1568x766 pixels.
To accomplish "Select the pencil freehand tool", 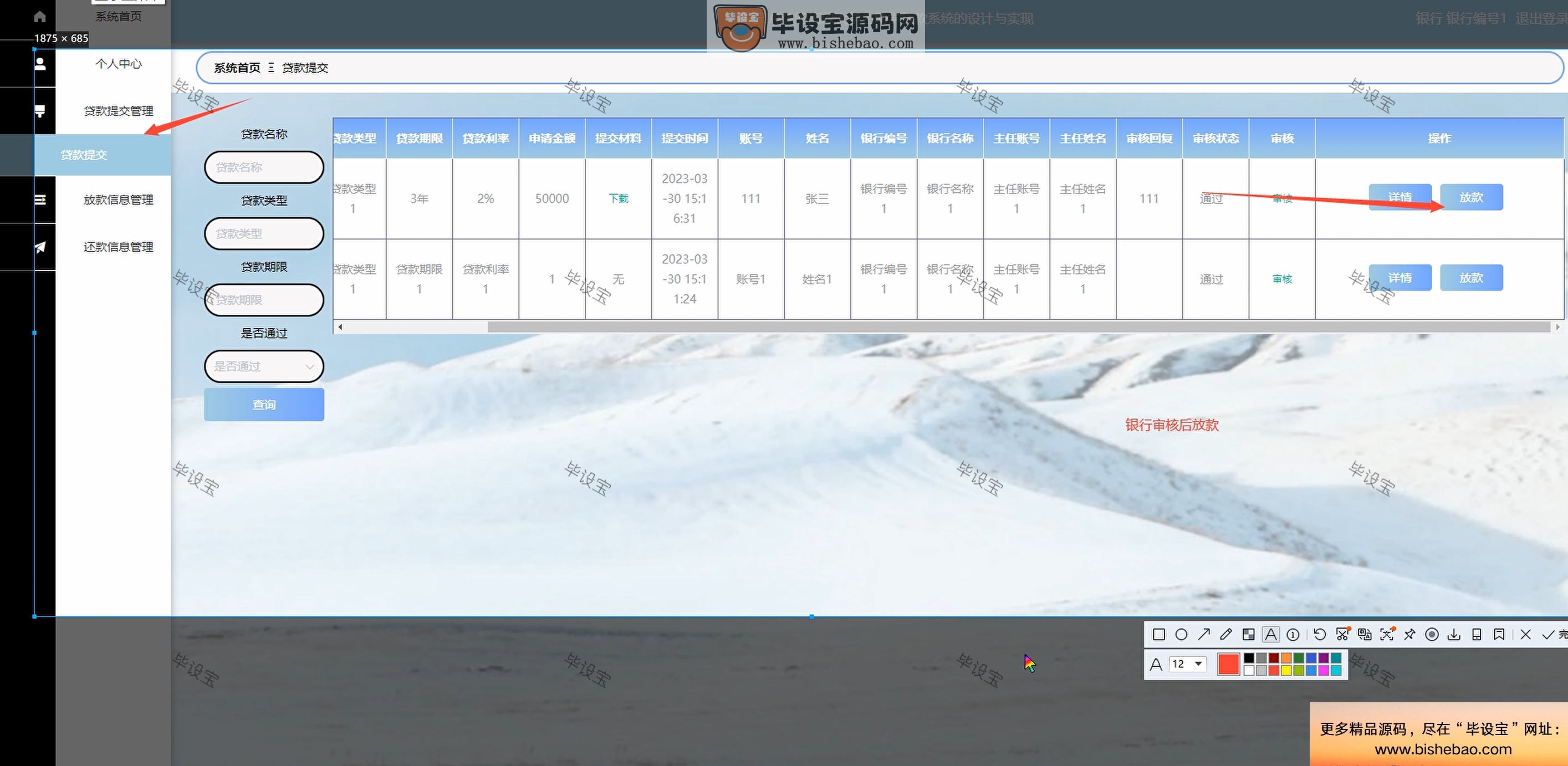I will click(1226, 635).
